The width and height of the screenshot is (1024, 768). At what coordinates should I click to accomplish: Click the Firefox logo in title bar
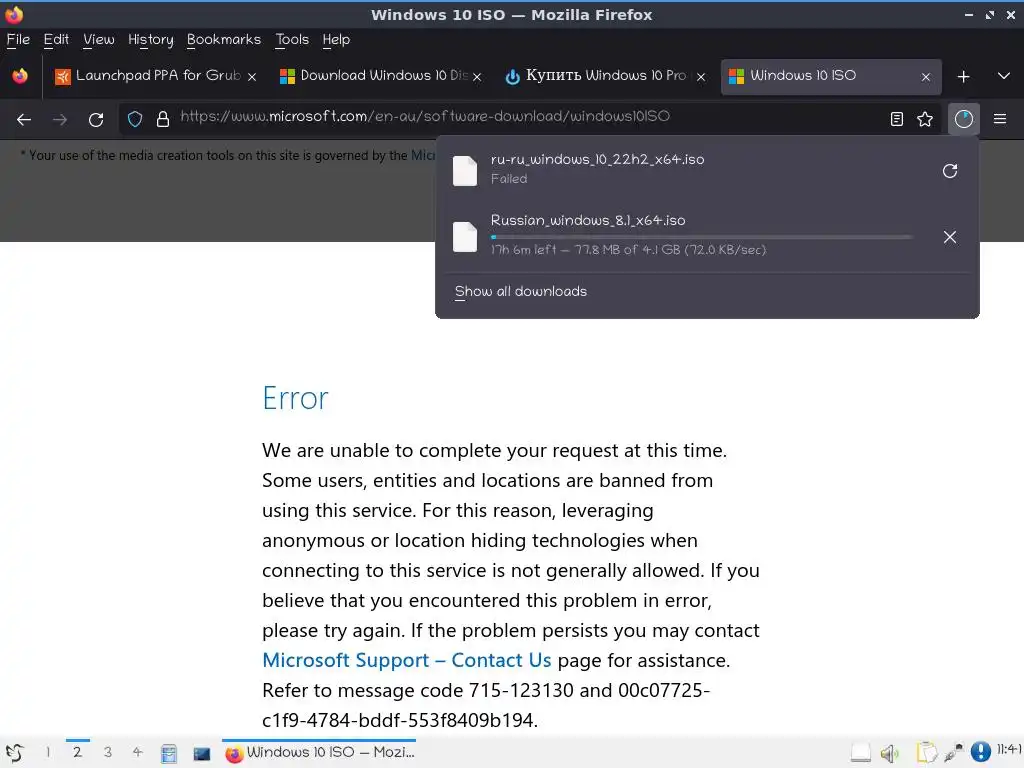tap(14, 14)
